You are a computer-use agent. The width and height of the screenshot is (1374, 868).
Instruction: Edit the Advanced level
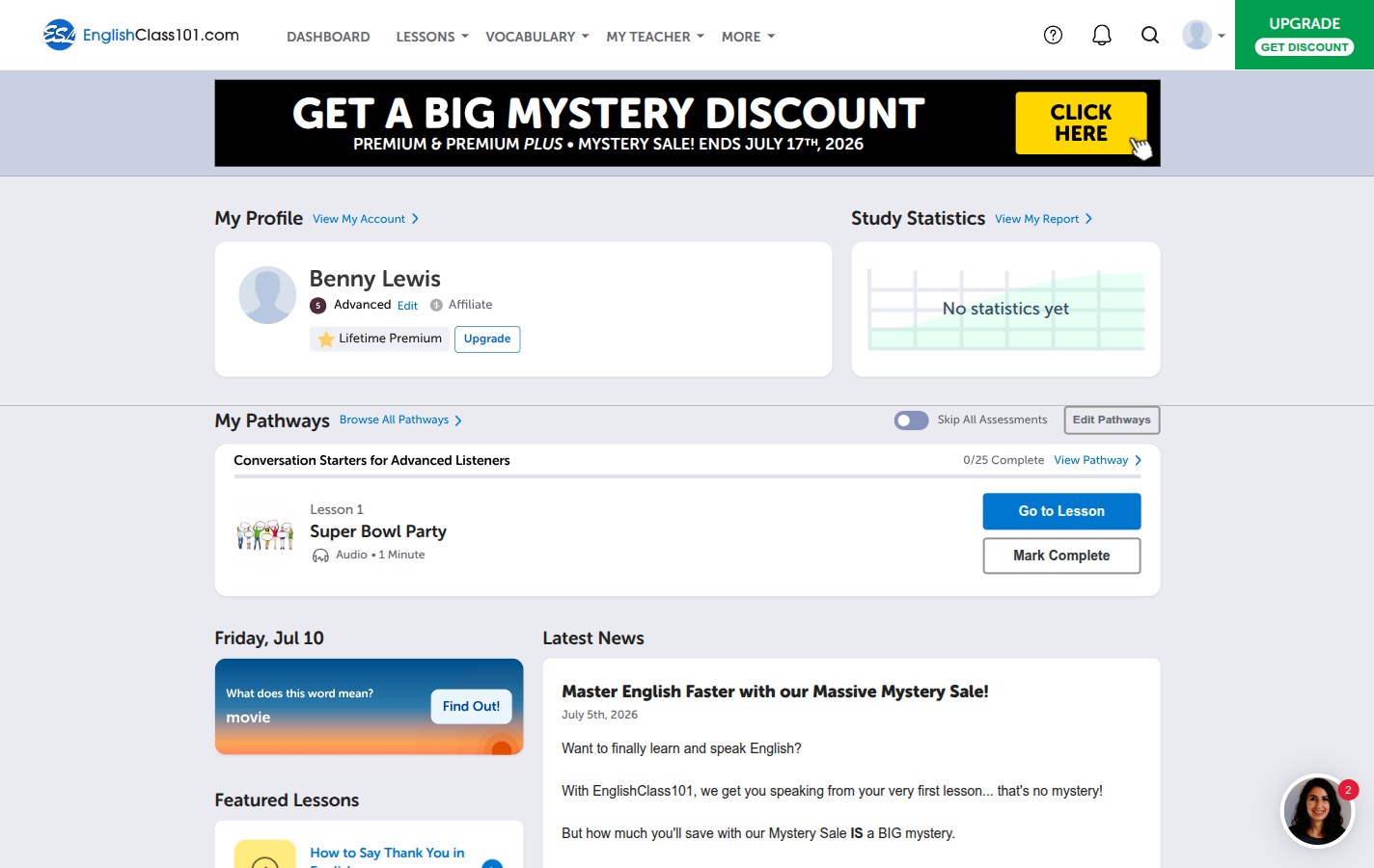[x=407, y=306]
